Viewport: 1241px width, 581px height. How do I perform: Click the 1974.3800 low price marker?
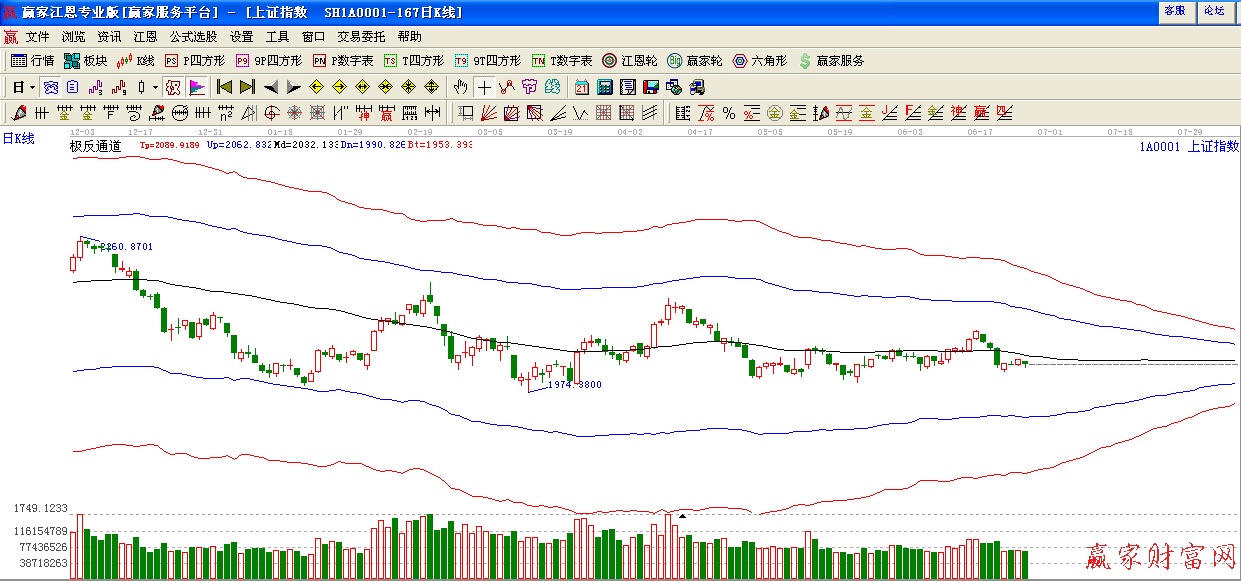[574, 384]
